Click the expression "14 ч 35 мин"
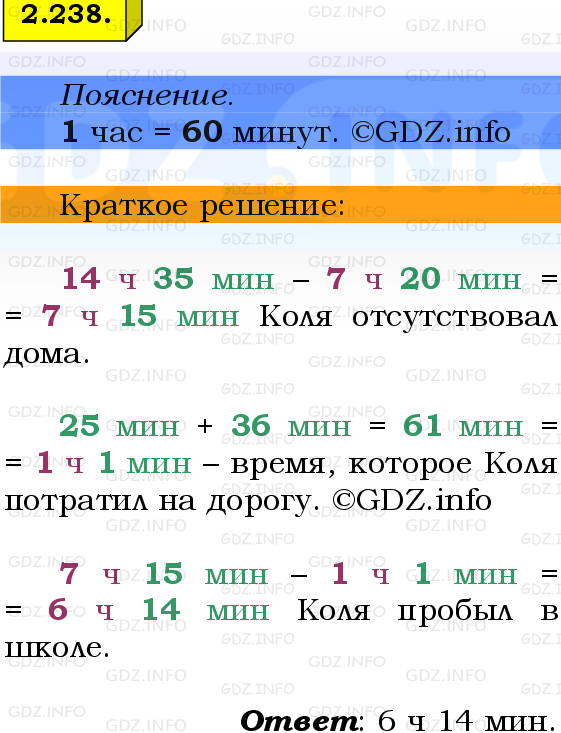 [x=168, y=279]
